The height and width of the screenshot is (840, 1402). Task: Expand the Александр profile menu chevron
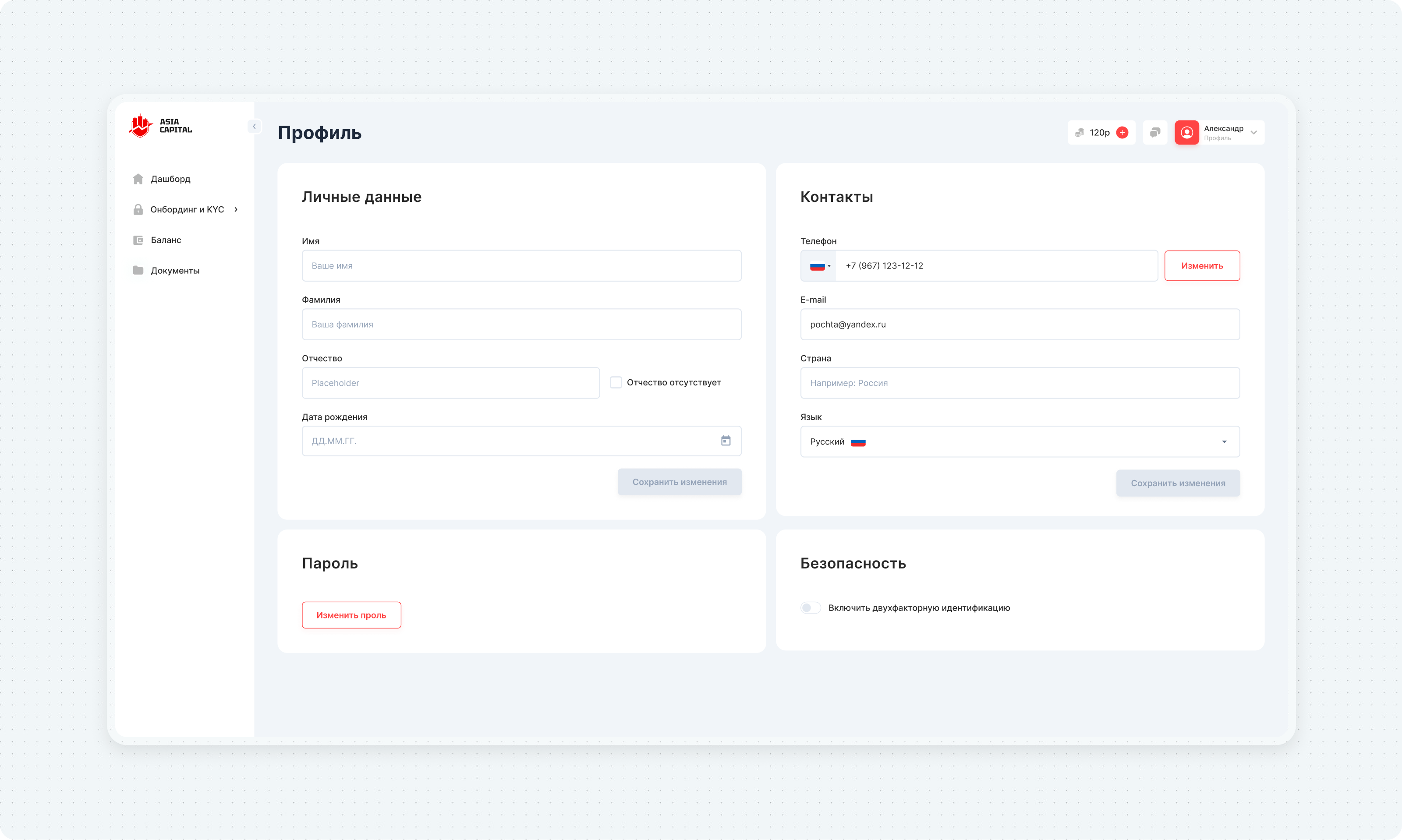click(1253, 132)
